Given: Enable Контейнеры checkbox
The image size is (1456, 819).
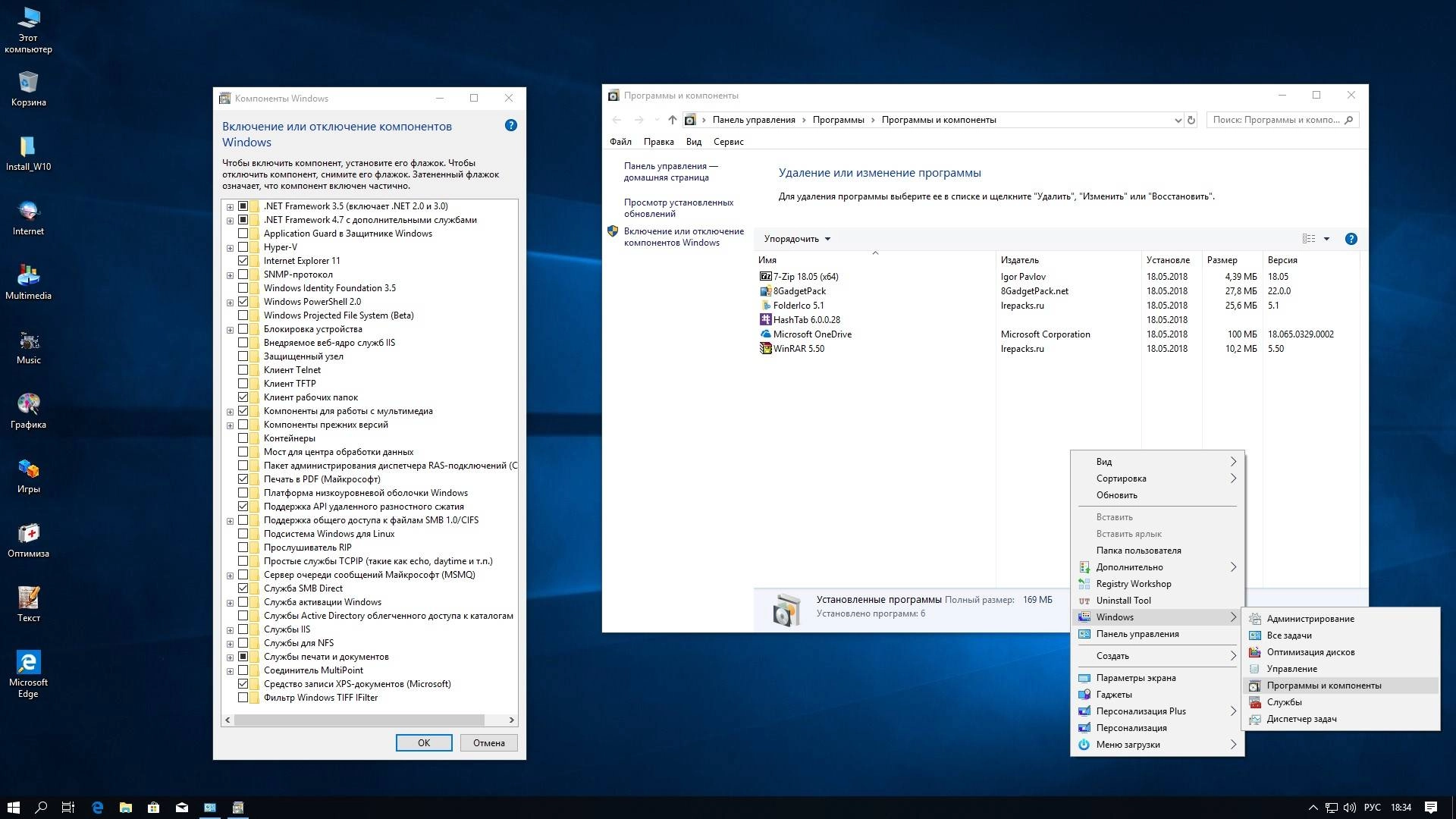Looking at the screenshot, I should [243, 438].
